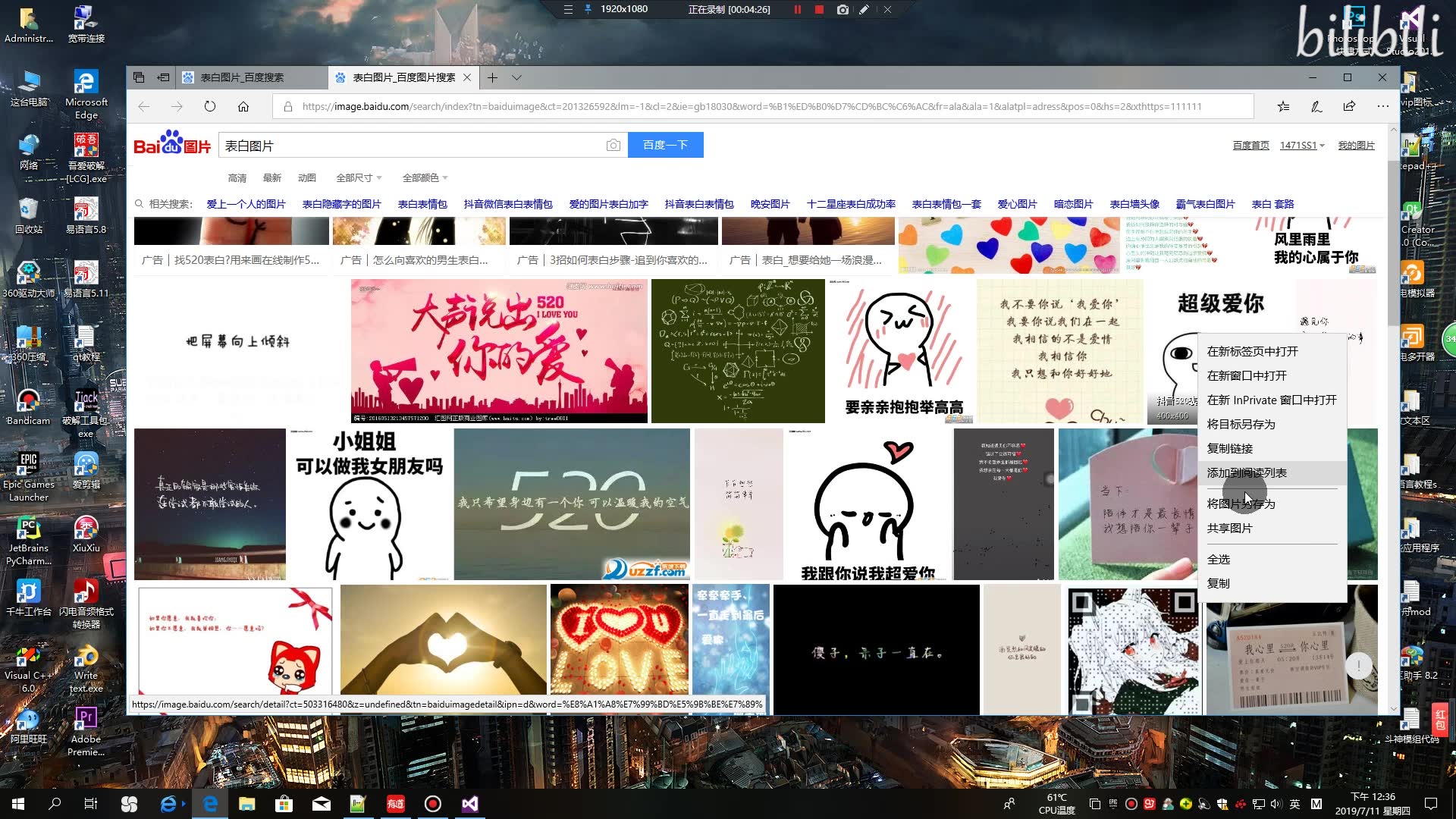Pause the screen recording
Image resolution: width=1456 pixels, height=819 pixels.
[x=797, y=10]
